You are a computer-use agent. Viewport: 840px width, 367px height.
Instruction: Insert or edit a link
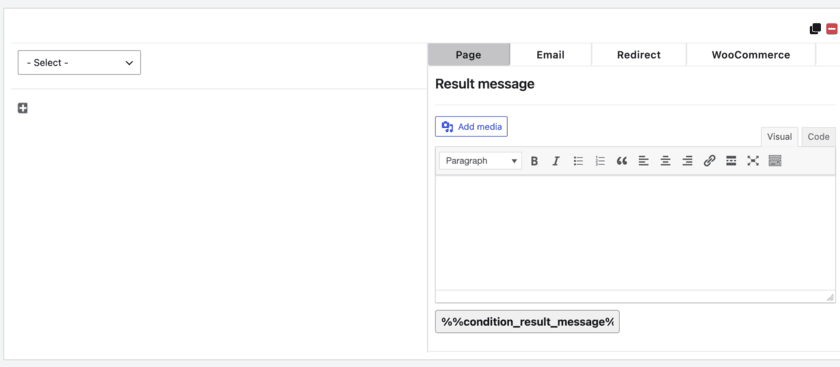[709, 161]
